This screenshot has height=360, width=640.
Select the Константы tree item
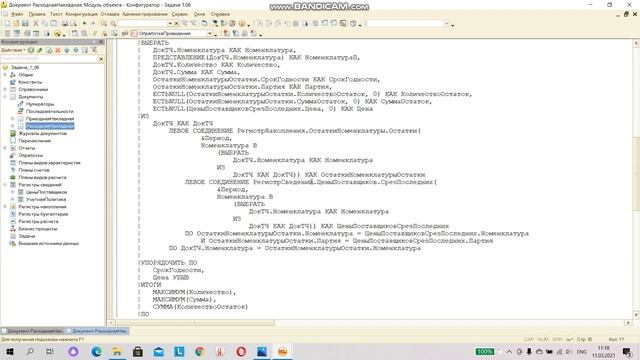click(30, 82)
